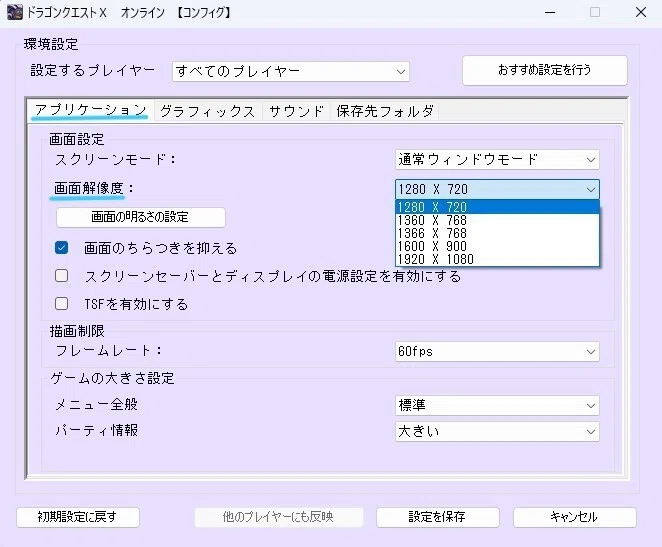
Task: Select 1920 X 1080 resolution option
Action: click(x=497, y=259)
